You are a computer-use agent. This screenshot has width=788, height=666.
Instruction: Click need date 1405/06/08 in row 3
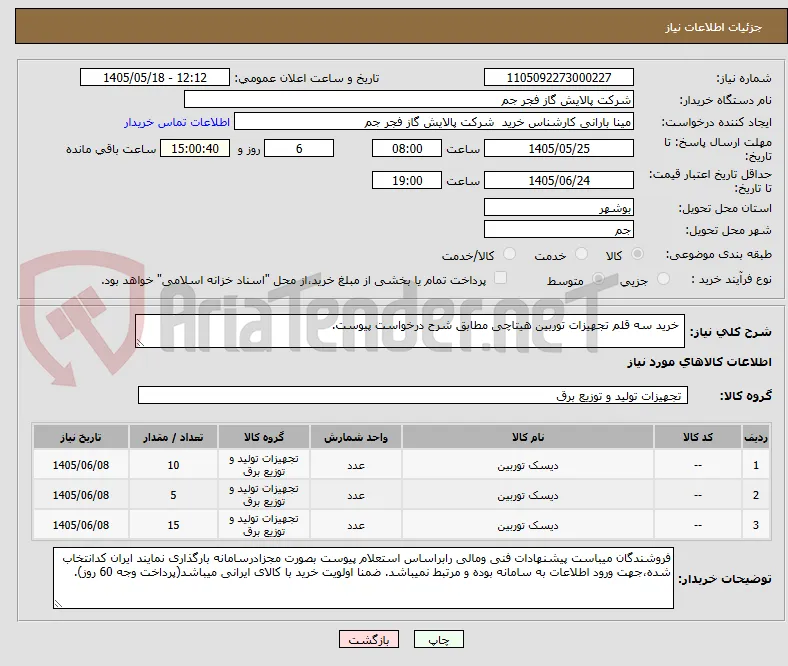(81, 525)
